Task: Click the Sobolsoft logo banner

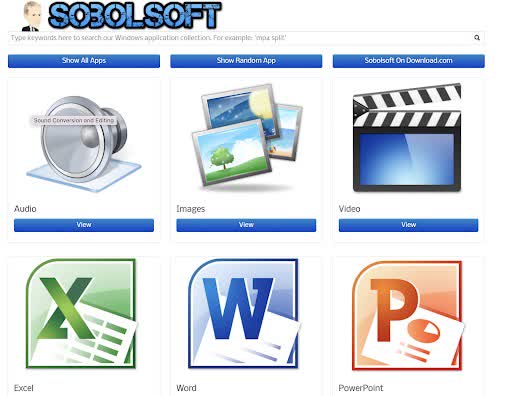Action: pyautogui.click(x=135, y=16)
